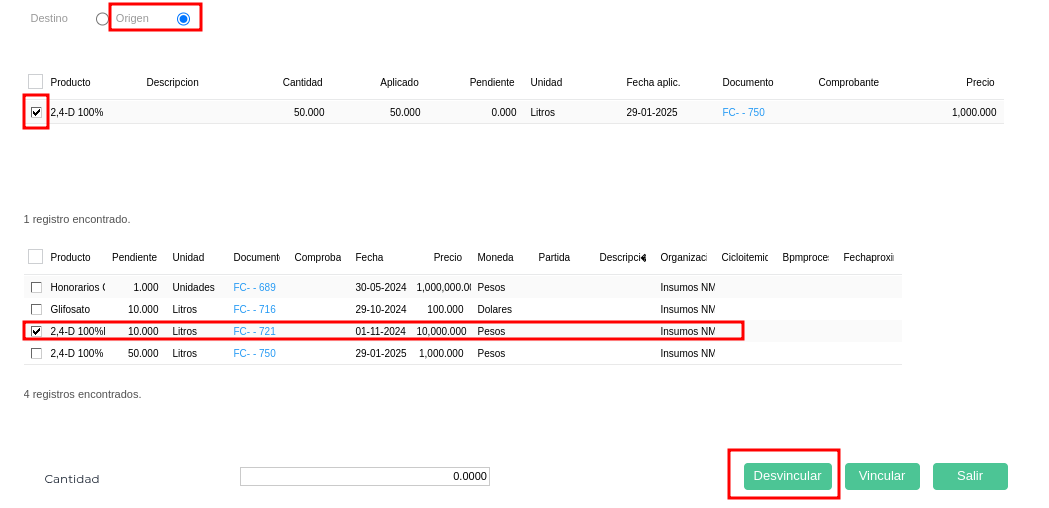
Task: Open document link FC- - 716
Action: pyautogui.click(x=254, y=310)
